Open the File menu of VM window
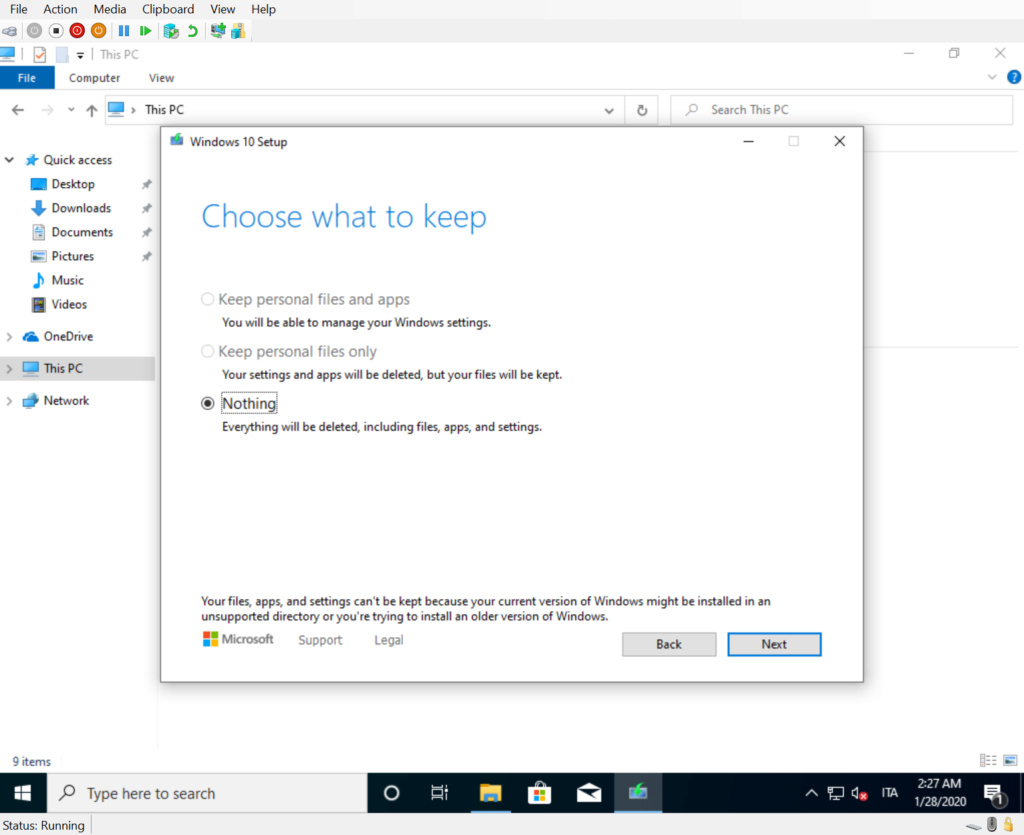This screenshot has height=835, width=1024. (19, 9)
